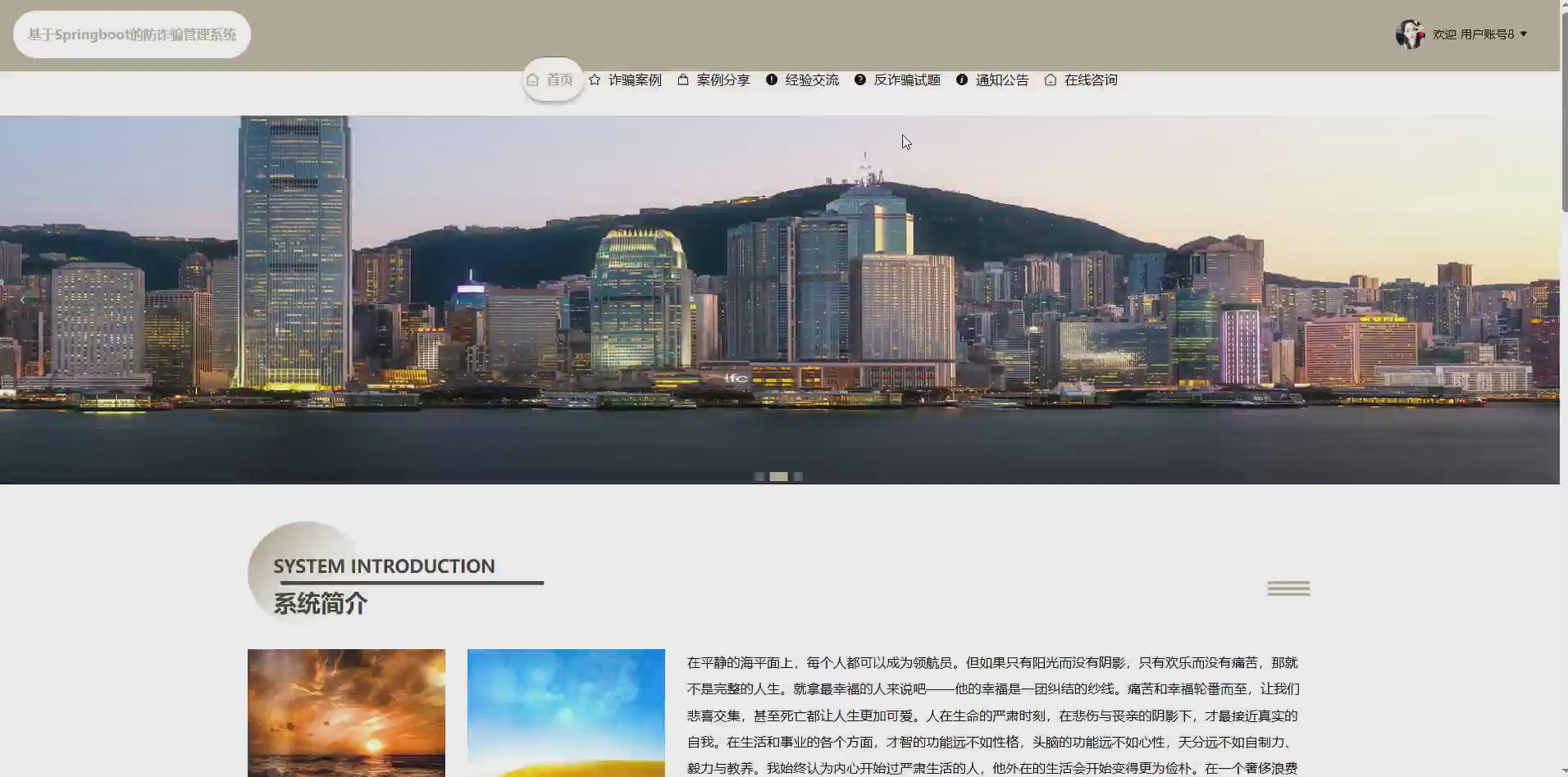The height and width of the screenshot is (777, 1568).
Task: Select the first carousel indicator dot
Action: pyautogui.click(x=762, y=476)
